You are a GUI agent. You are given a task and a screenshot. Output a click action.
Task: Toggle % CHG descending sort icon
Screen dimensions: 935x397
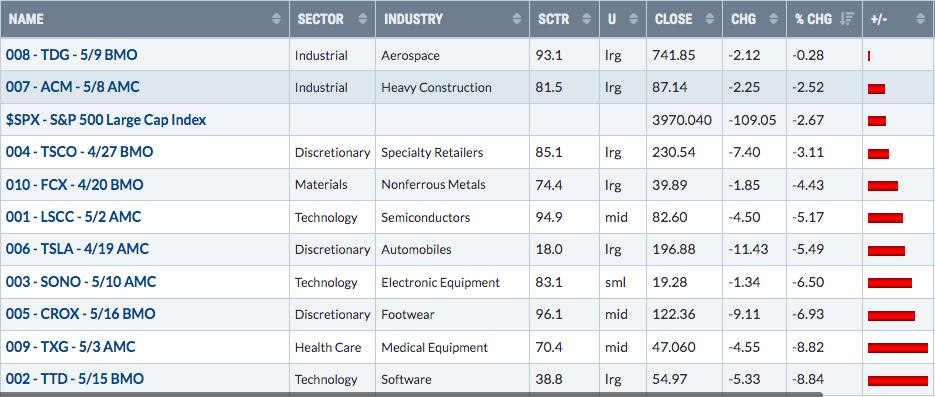tap(846, 19)
